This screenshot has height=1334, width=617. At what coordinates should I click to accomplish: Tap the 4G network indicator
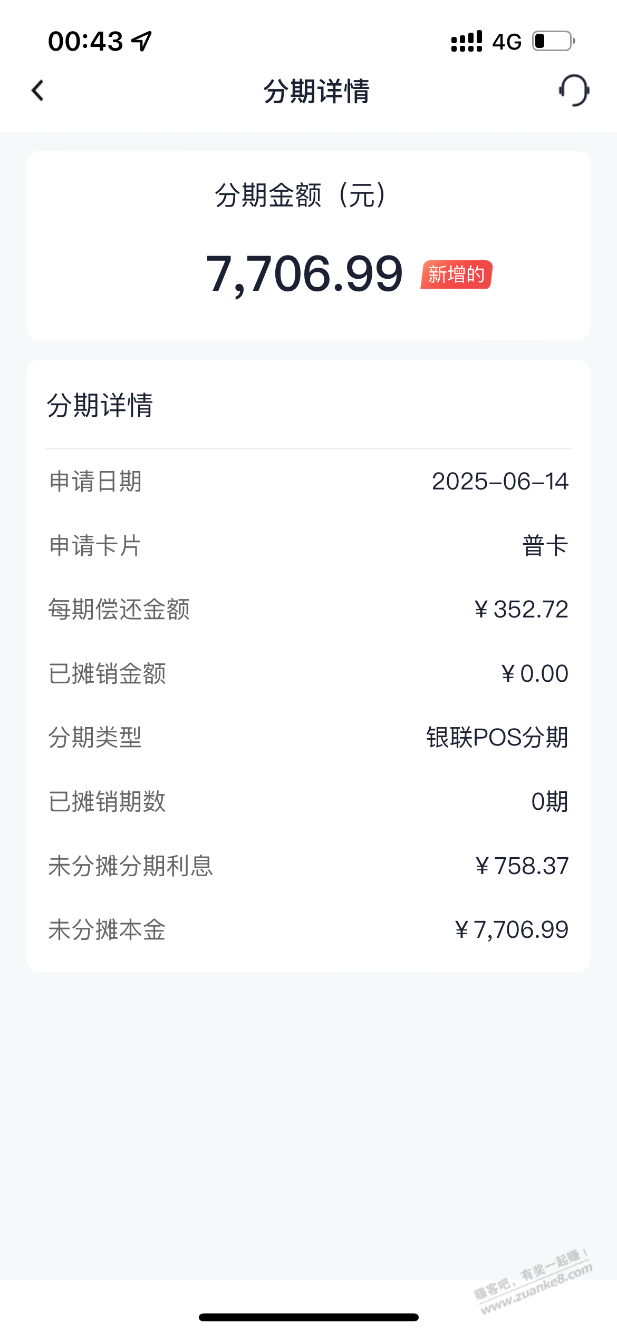tap(507, 42)
